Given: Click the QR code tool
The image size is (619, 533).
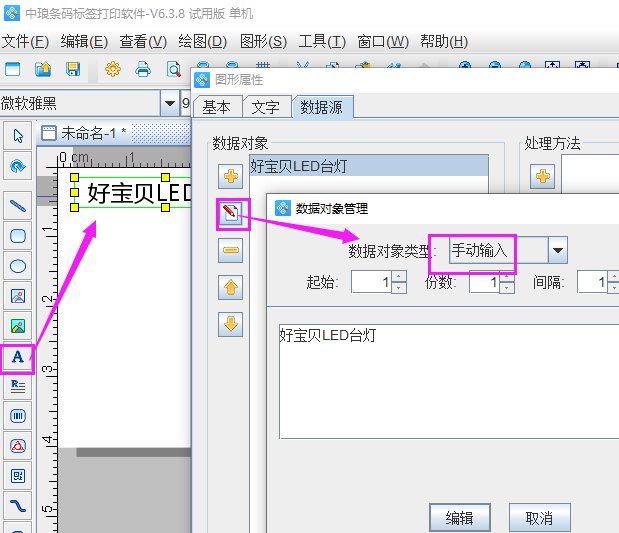Looking at the screenshot, I should [x=17, y=475].
